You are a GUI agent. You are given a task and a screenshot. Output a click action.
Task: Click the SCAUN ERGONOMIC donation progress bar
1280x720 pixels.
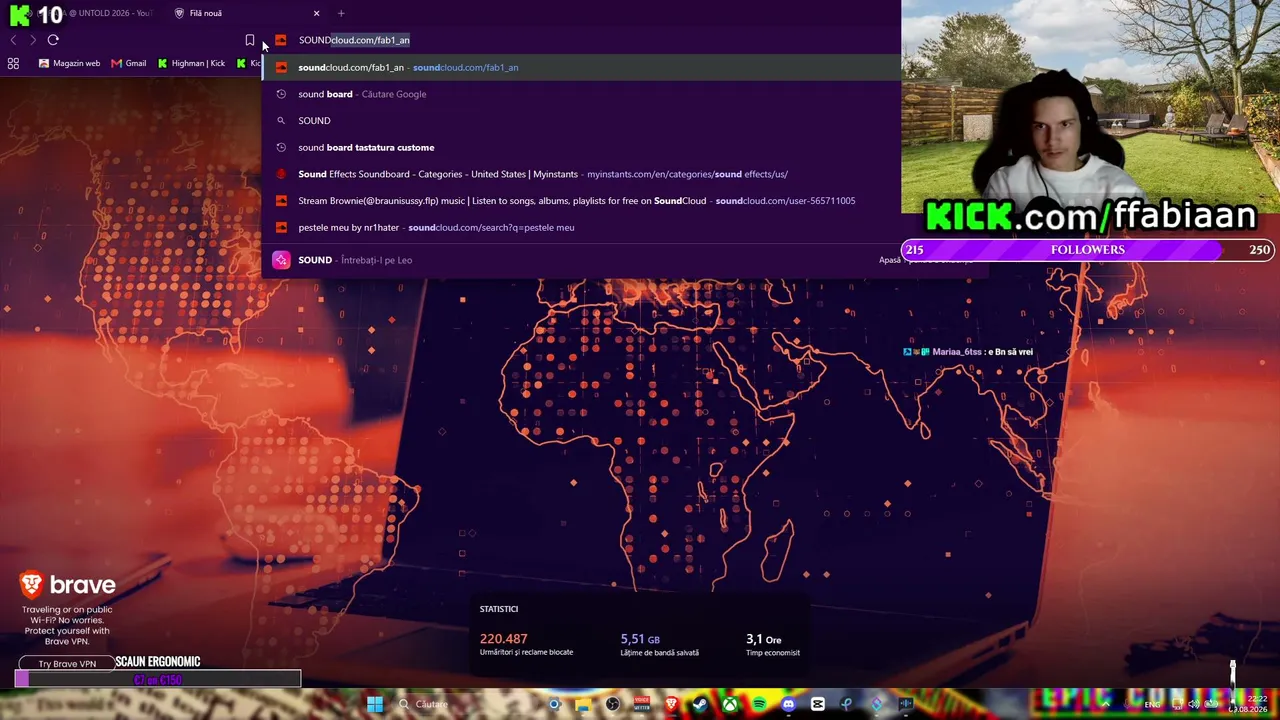158,680
